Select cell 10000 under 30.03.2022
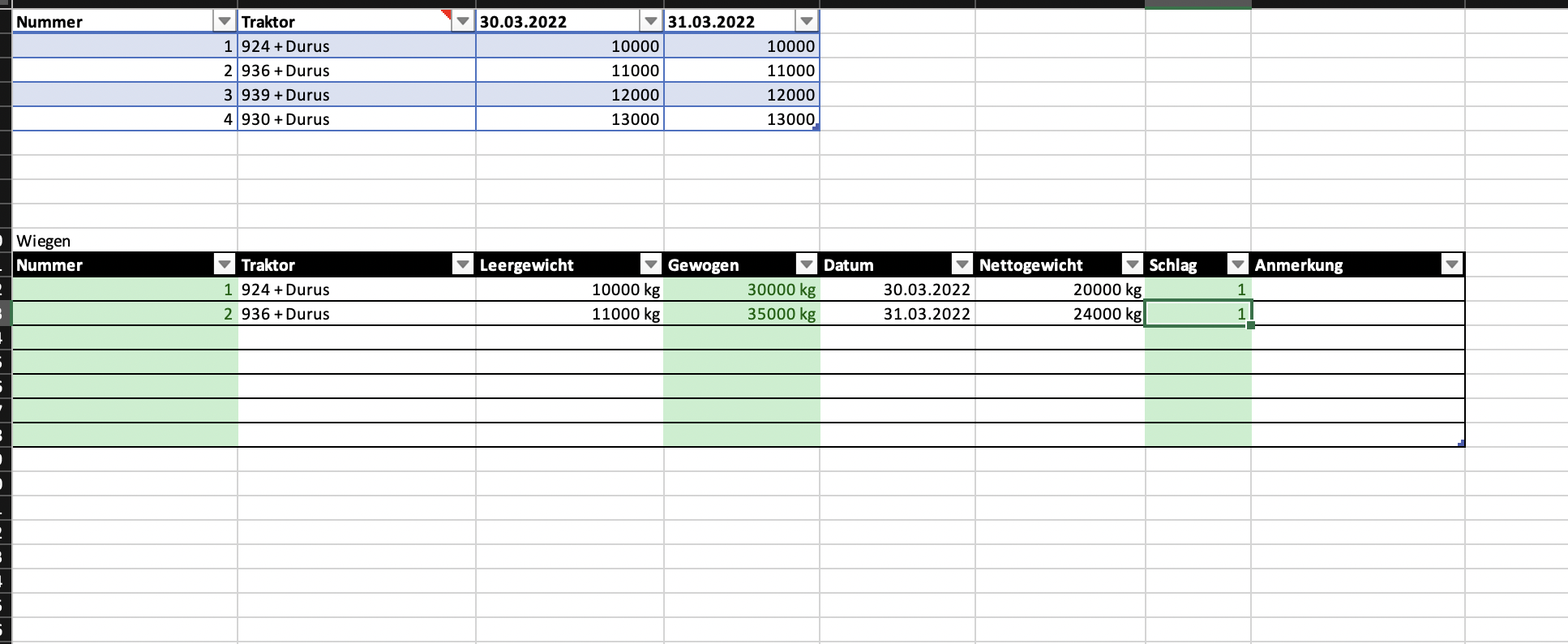 570,46
